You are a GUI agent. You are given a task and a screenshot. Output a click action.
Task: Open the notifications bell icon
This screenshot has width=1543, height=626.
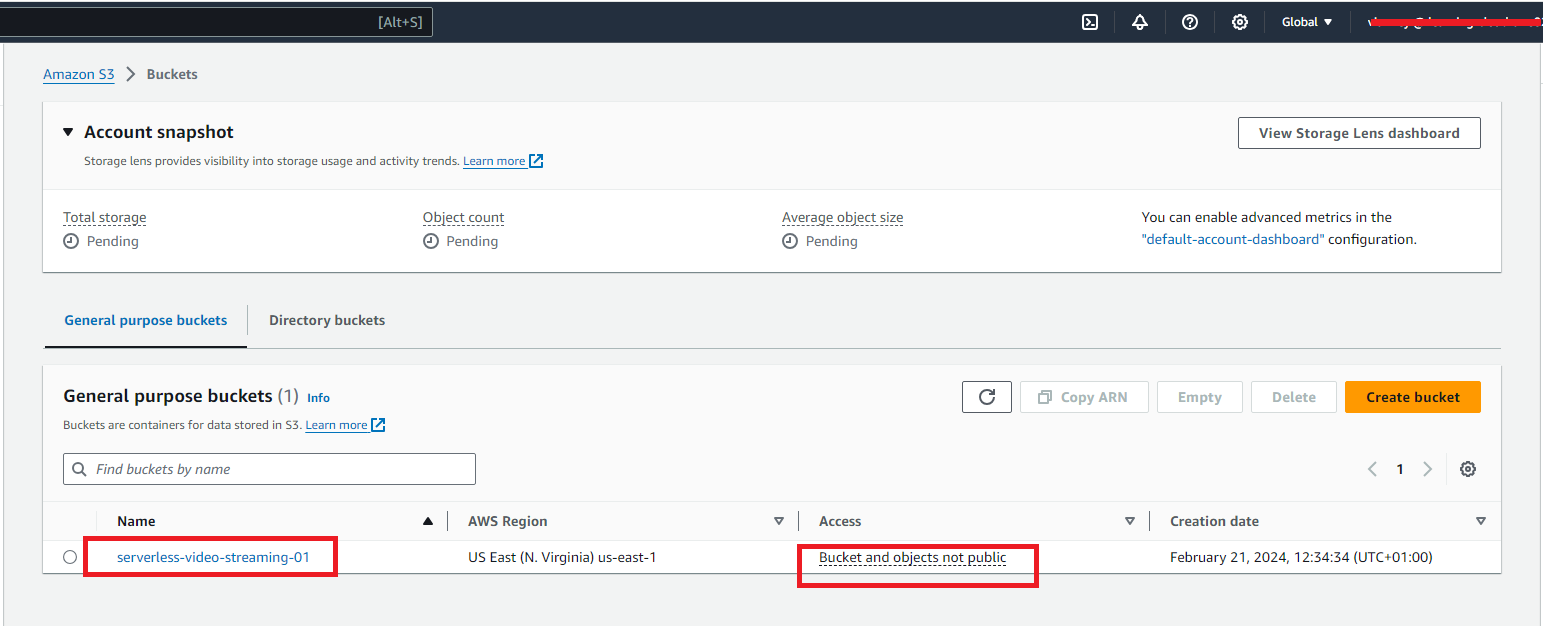[1140, 22]
